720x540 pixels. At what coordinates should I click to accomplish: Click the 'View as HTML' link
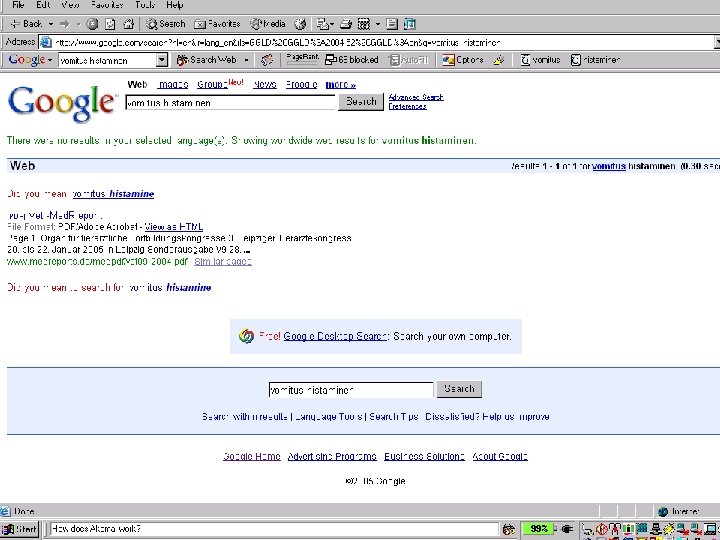click(174, 227)
